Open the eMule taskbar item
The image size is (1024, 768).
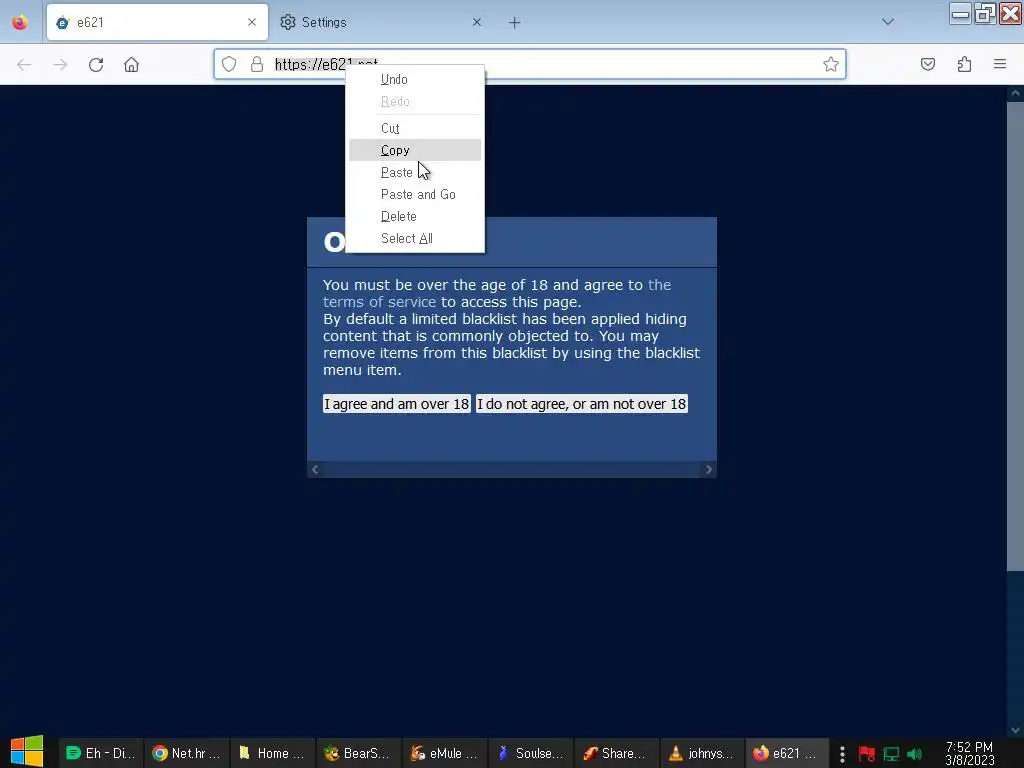[444, 753]
